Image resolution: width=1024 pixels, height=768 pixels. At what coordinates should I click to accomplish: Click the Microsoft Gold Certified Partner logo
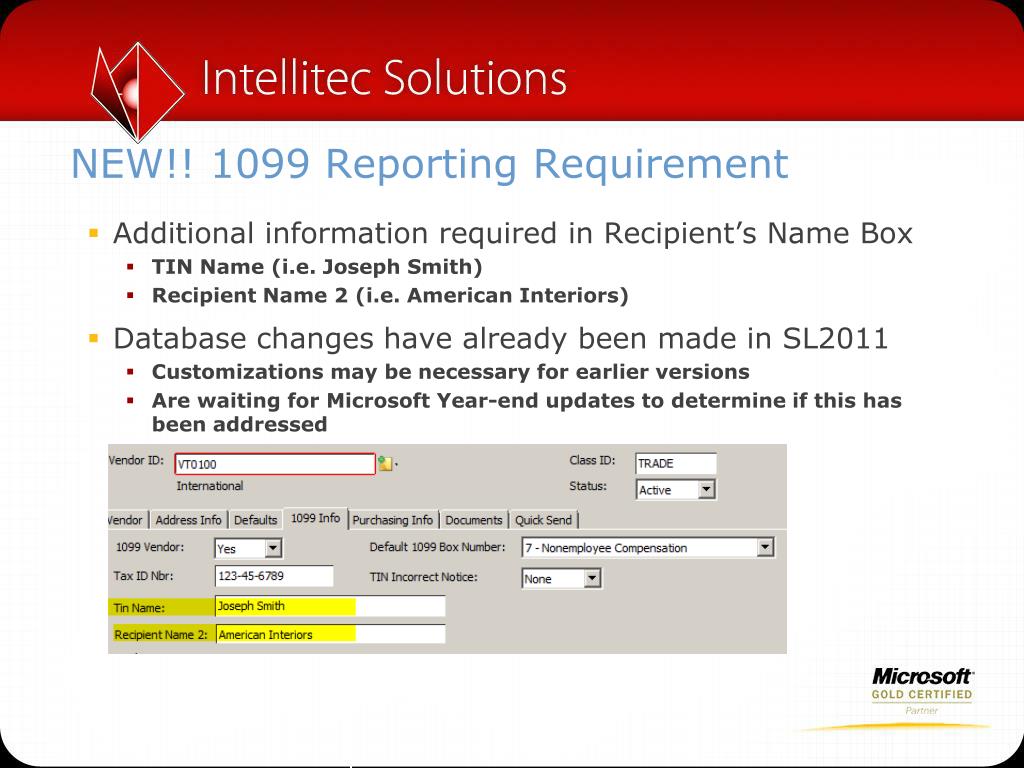point(921,691)
